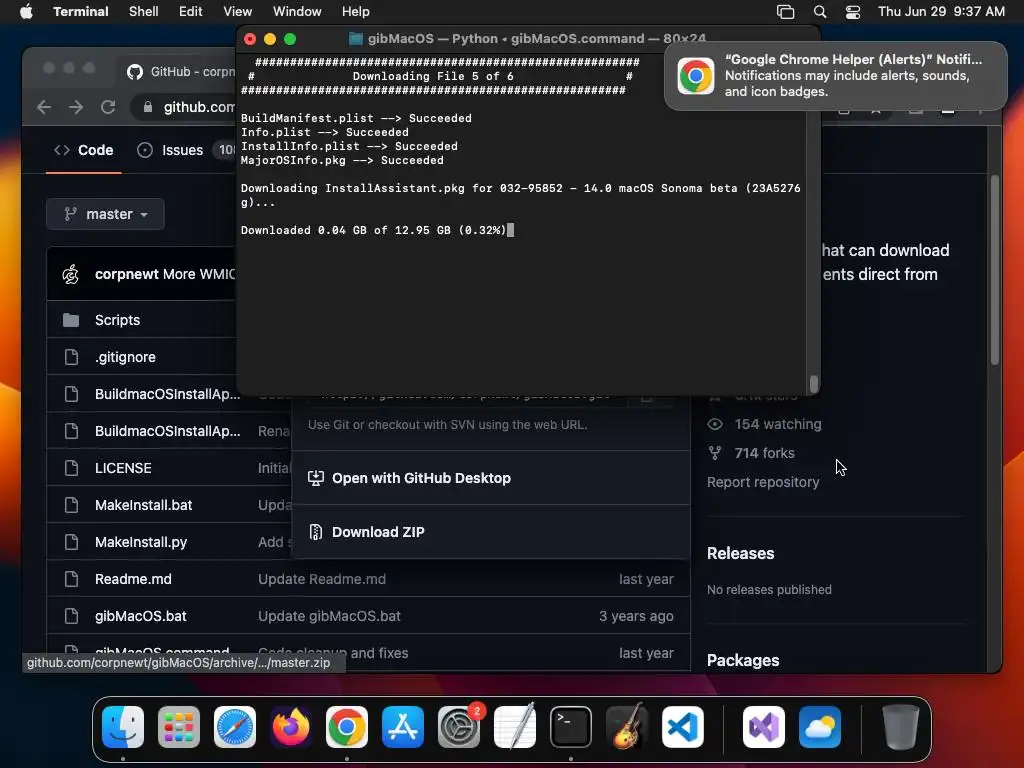Screen dimensions: 1024x768
Task: Click the Chrome Helper notification banner text
Action: (853, 76)
